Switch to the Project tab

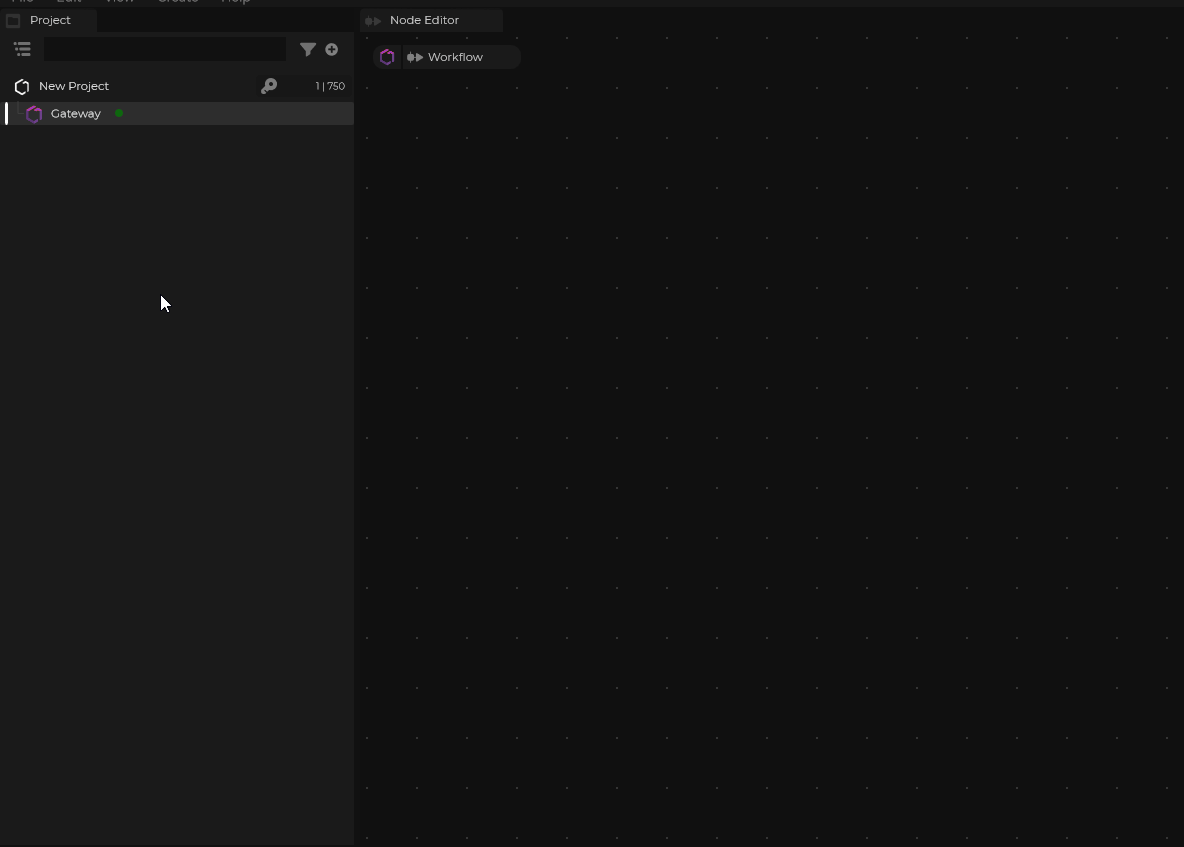click(50, 20)
